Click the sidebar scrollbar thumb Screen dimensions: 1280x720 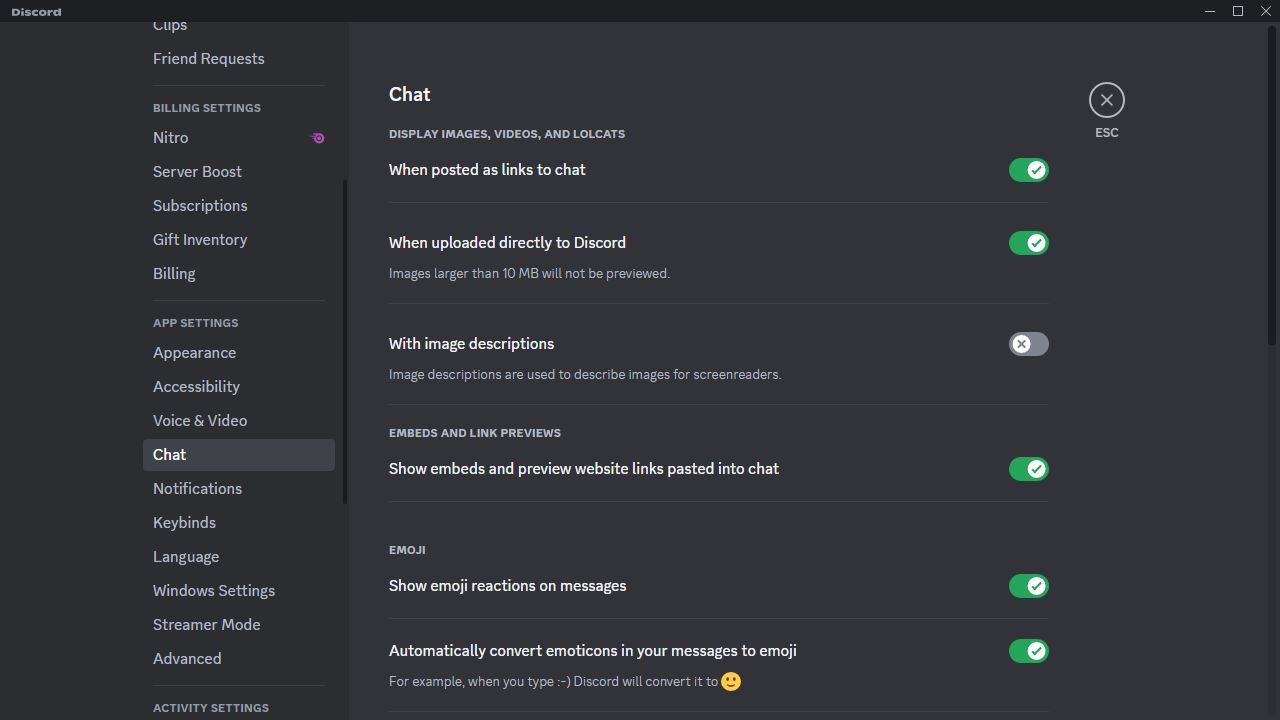[x=345, y=342]
